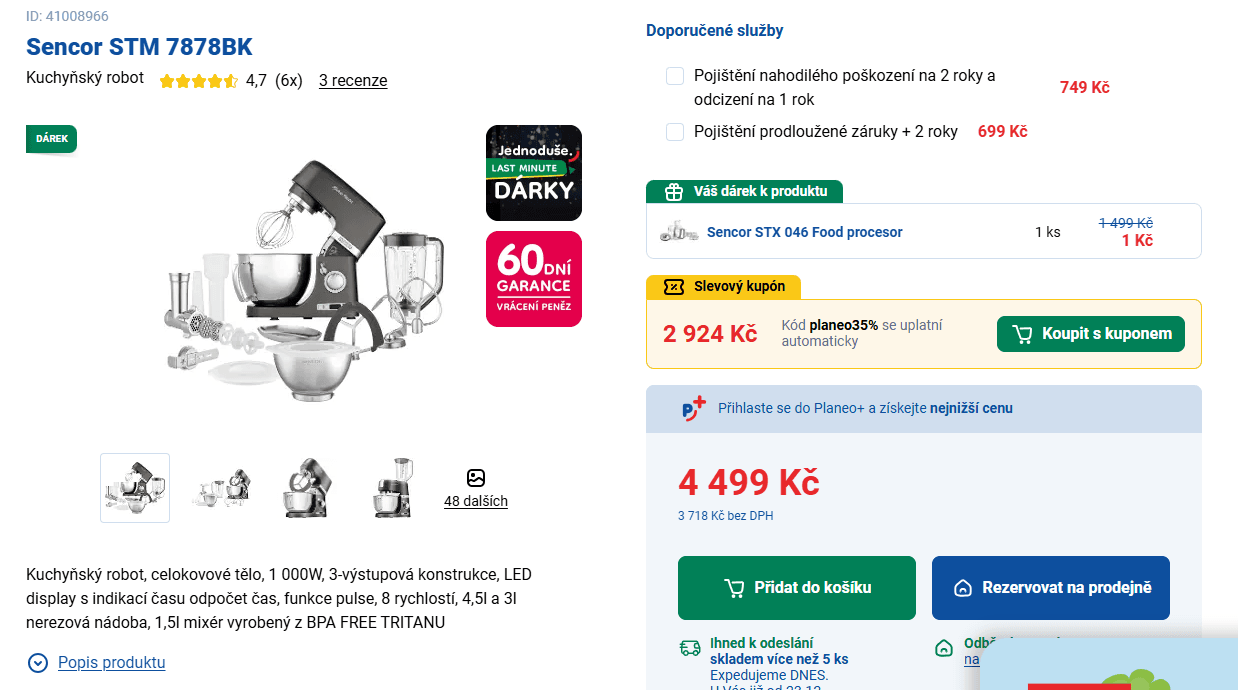Click the cart icon inside "Koupit s kuponem"
This screenshot has height=690, width=1238.
click(1023, 334)
